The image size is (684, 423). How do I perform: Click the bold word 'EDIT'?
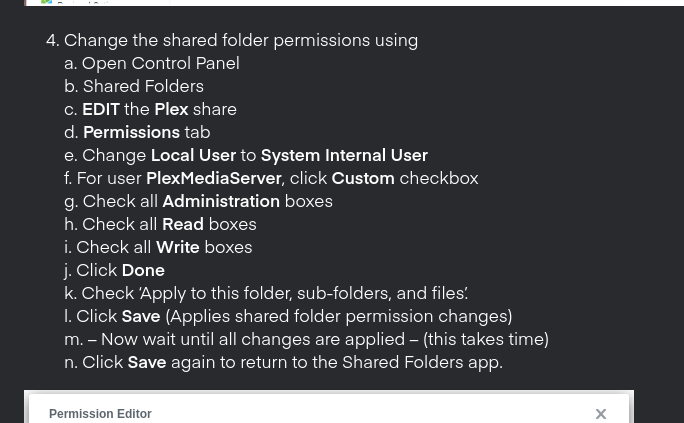pos(101,109)
